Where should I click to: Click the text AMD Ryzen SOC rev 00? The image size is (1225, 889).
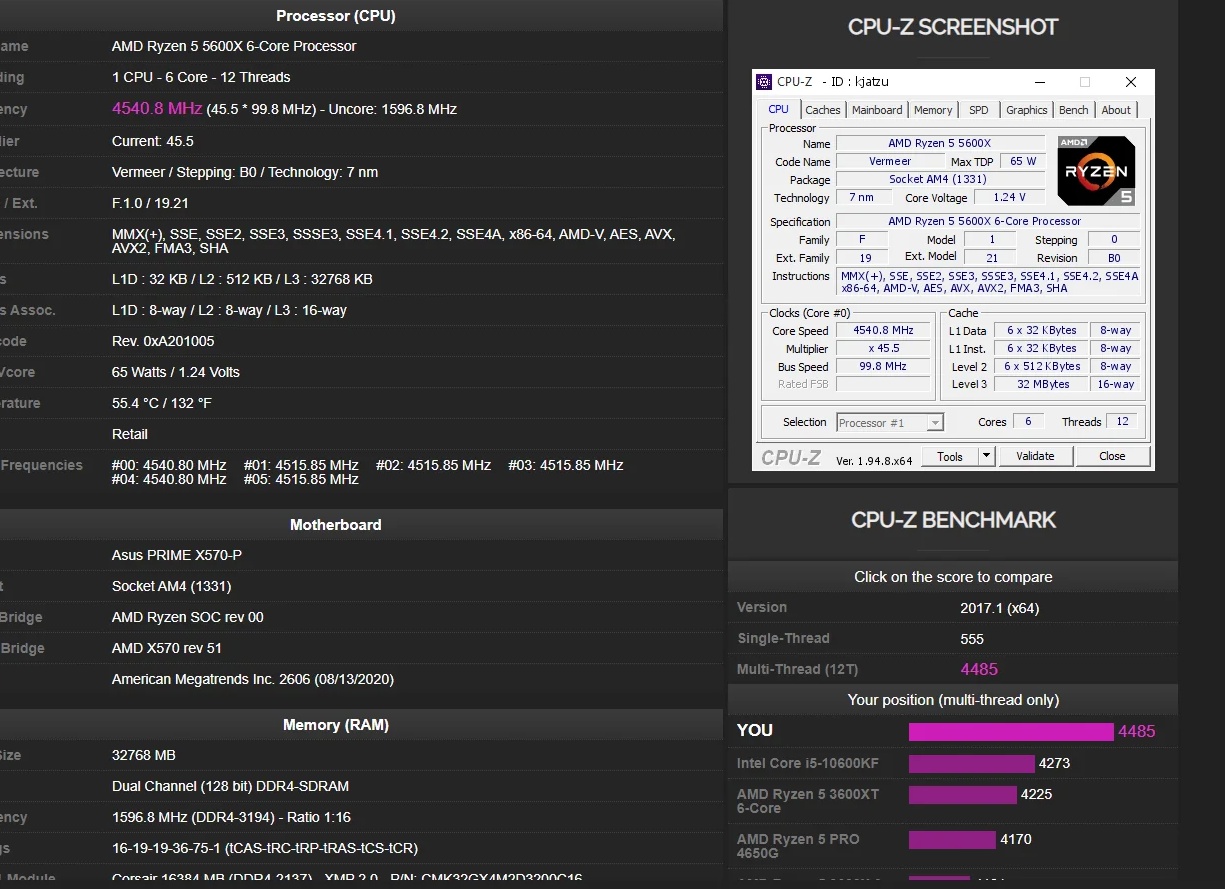pos(188,617)
